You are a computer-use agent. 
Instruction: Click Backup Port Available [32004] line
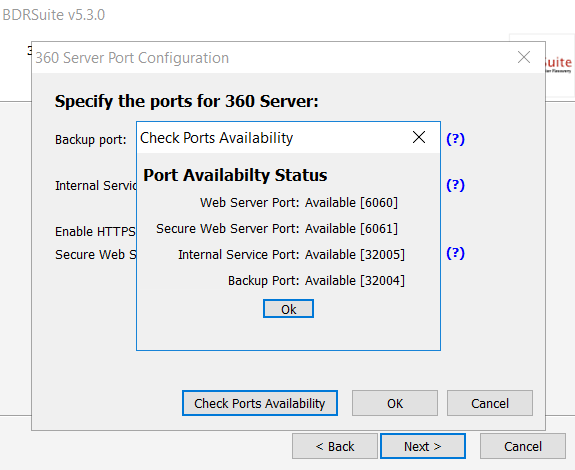316,280
